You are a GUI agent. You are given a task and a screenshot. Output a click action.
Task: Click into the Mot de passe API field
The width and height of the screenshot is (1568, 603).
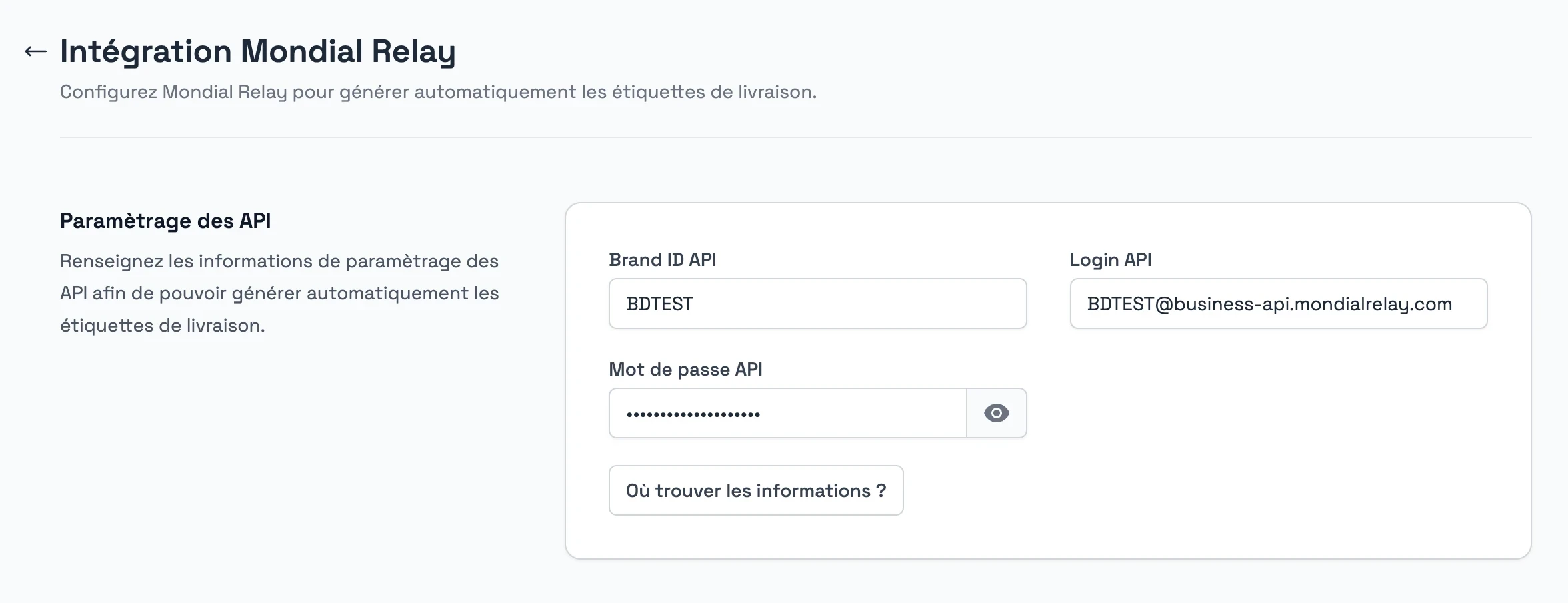click(787, 413)
